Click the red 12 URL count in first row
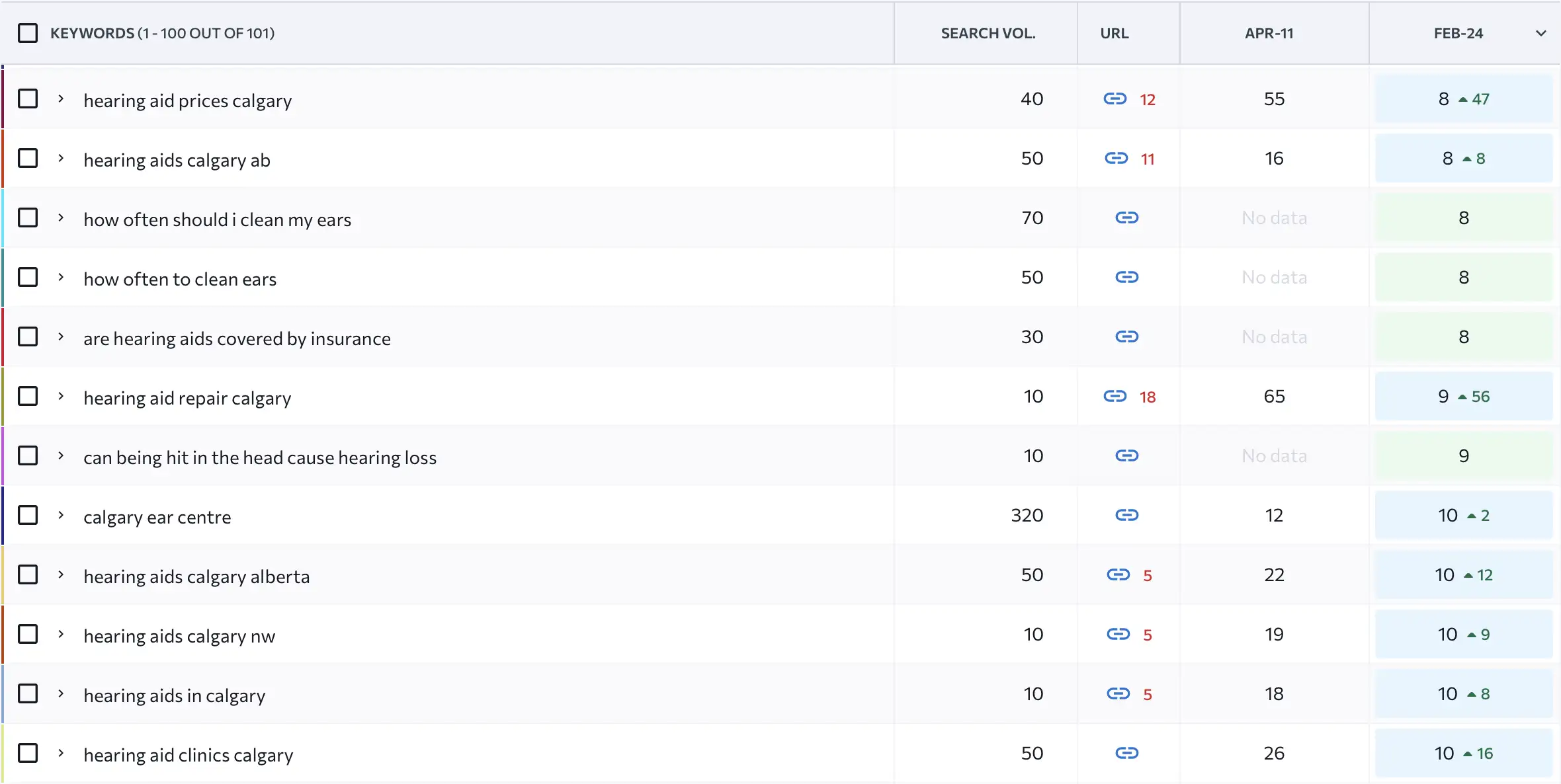 (x=1147, y=100)
